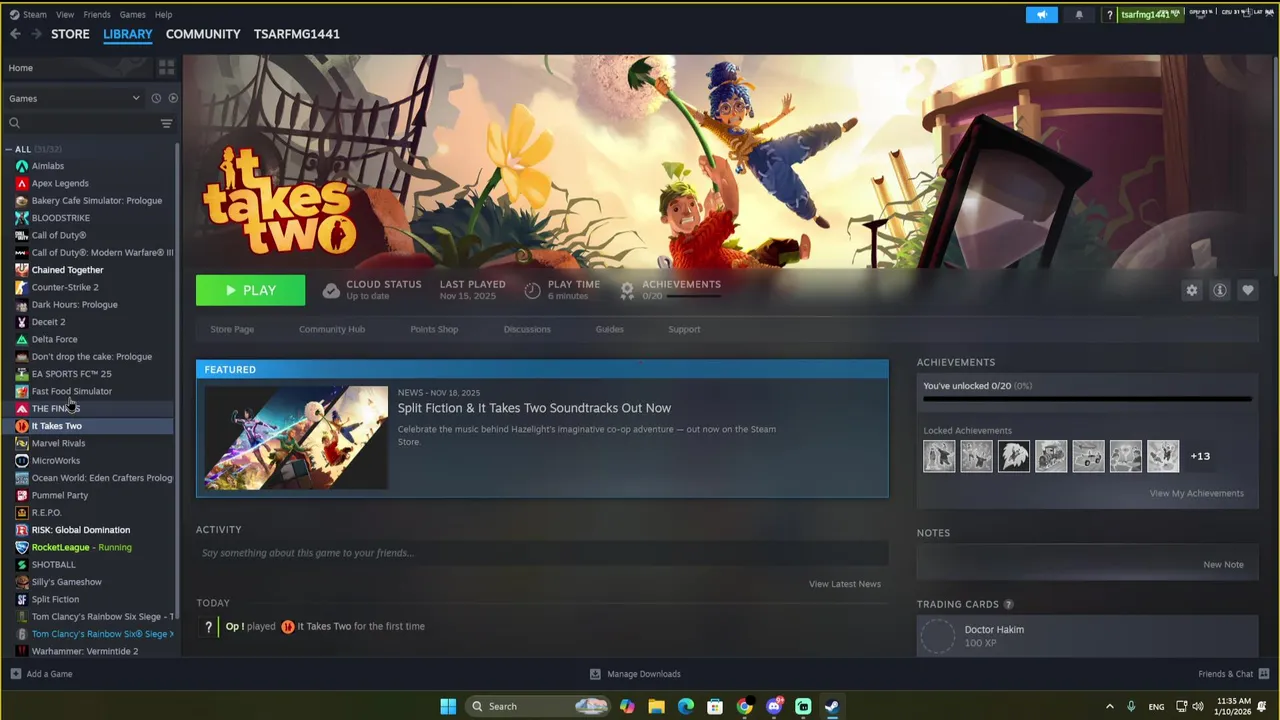The image size is (1280, 720).
Task: Click green PLAY button
Action: coord(250,290)
